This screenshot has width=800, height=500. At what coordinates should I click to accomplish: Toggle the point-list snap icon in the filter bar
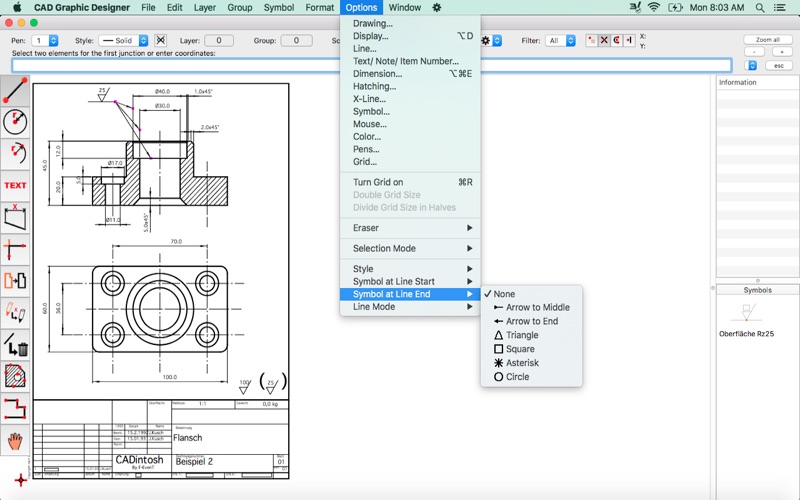pos(591,40)
